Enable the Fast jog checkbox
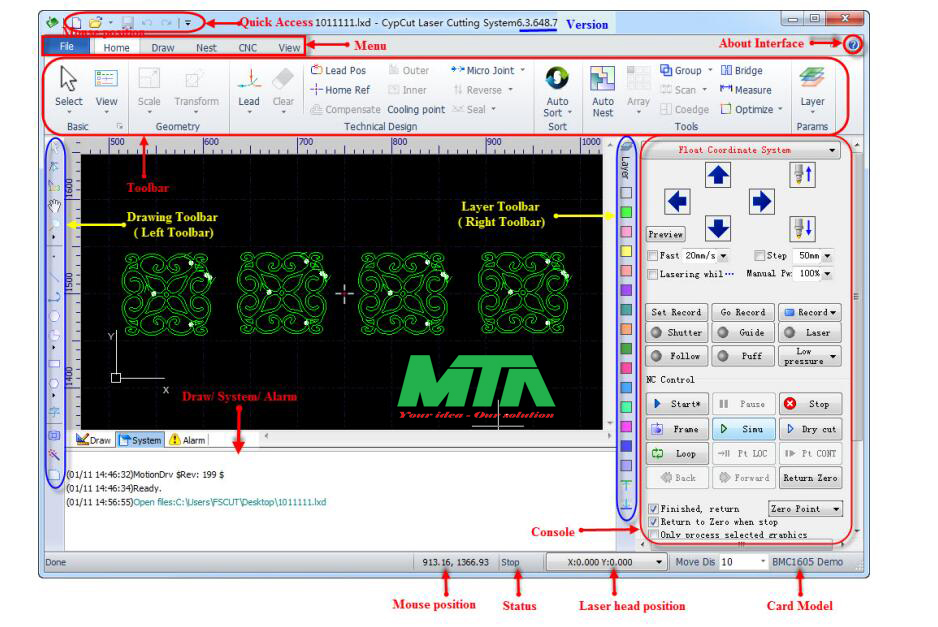 [x=654, y=257]
